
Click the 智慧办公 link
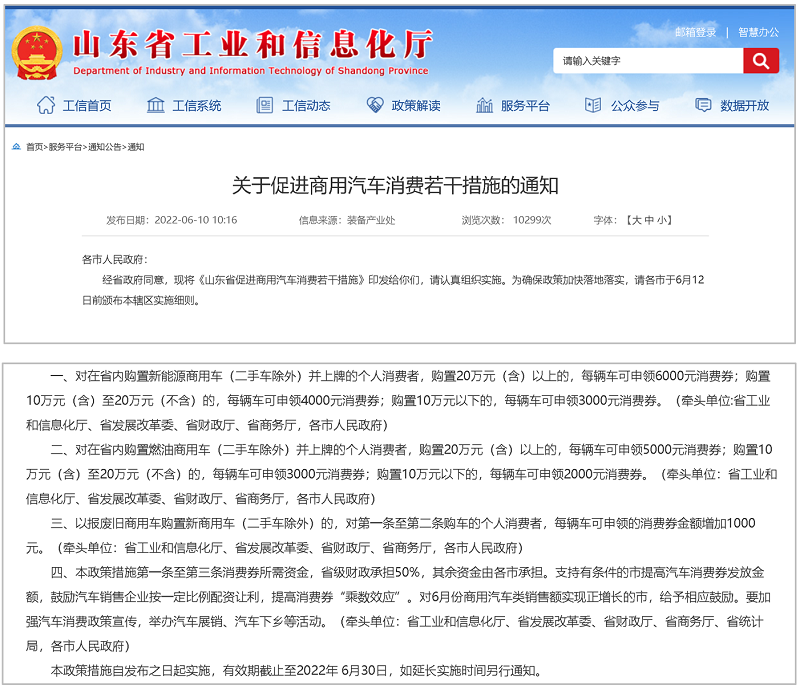(x=758, y=32)
